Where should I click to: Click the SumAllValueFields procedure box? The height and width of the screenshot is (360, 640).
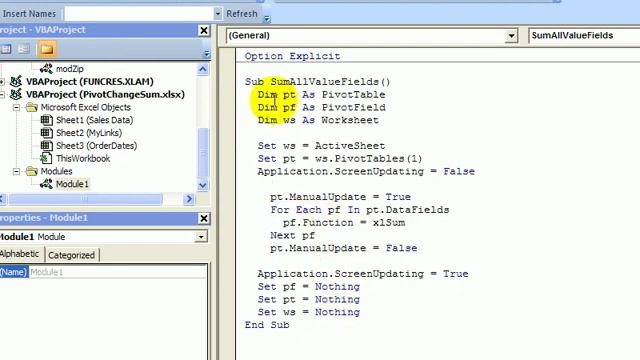pyautogui.click(x=584, y=36)
